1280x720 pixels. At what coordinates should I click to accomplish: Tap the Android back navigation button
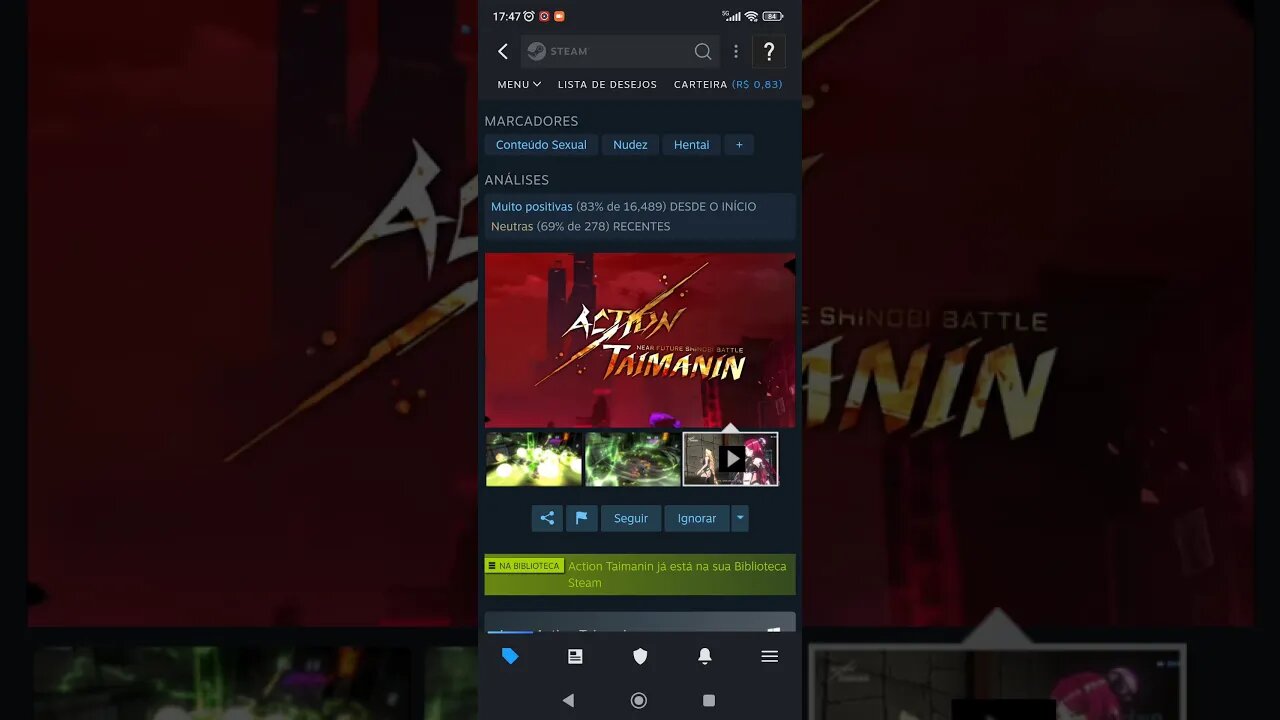click(x=568, y=700)
